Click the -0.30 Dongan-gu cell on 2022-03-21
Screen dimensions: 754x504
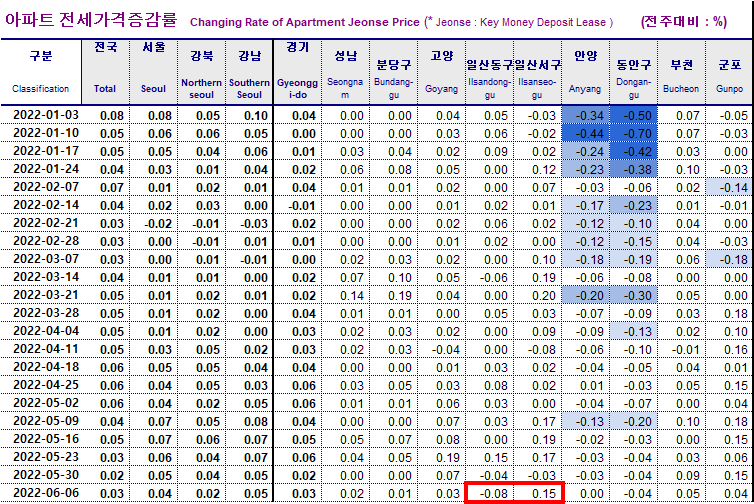(633, 295)
